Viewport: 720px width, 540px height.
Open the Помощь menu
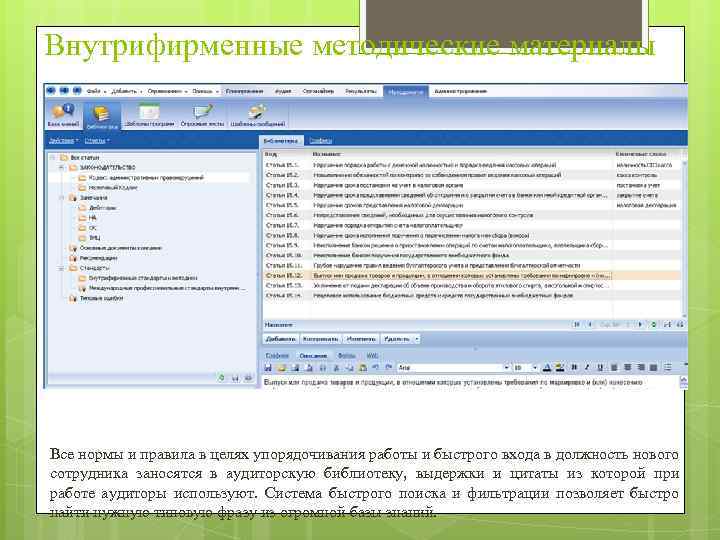204,91
